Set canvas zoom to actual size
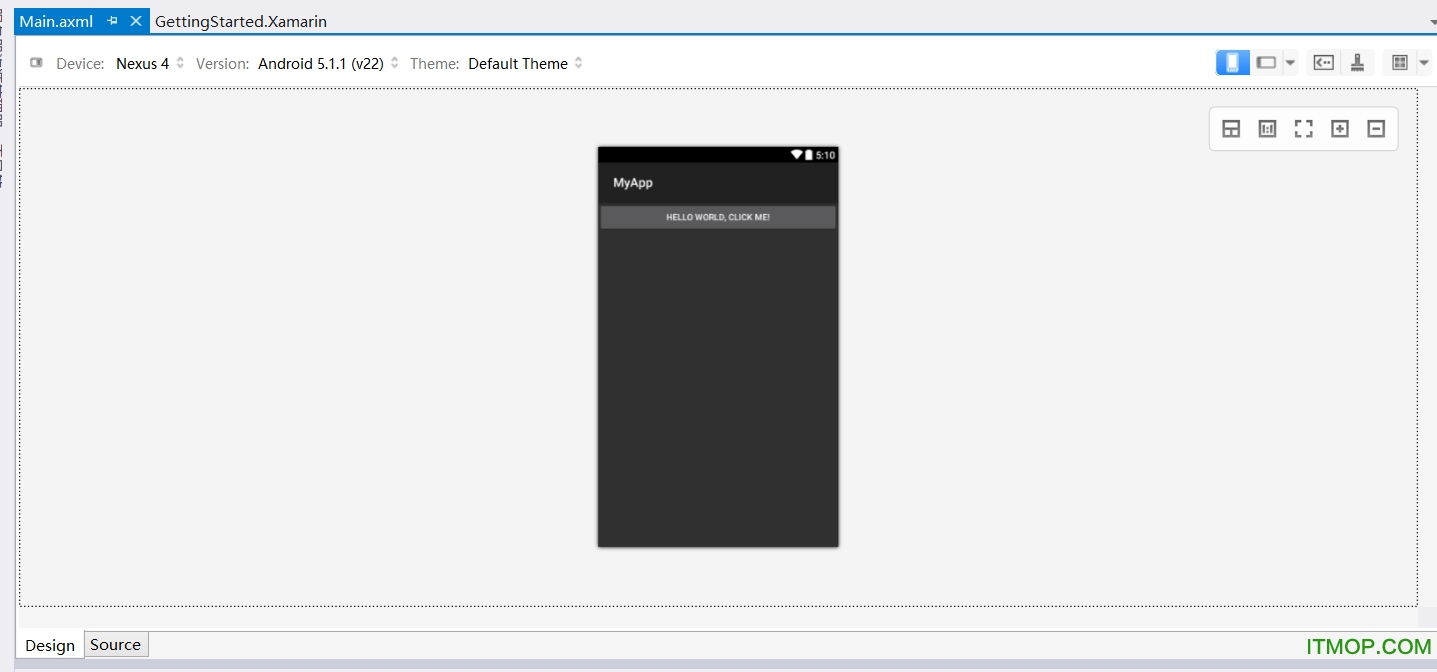The width and height of the screenshot is (1437, 672). [1266, 128]
